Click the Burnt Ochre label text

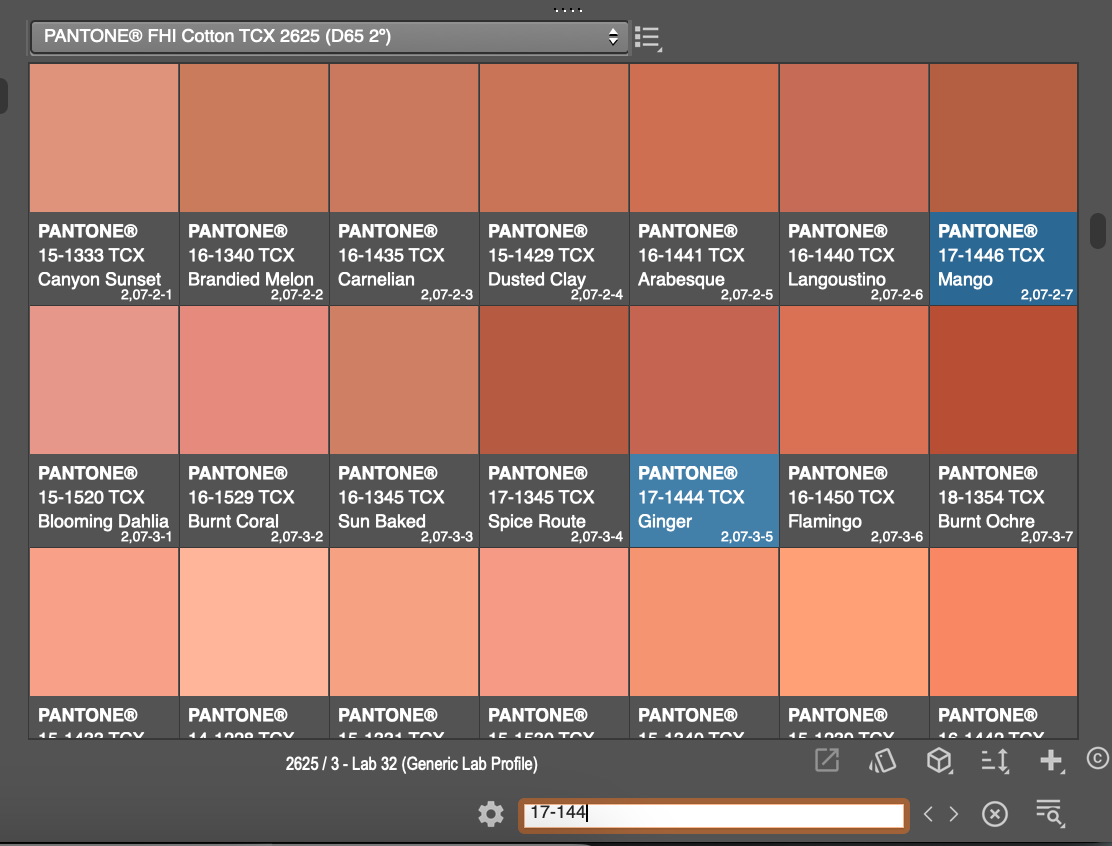(986, 521)
